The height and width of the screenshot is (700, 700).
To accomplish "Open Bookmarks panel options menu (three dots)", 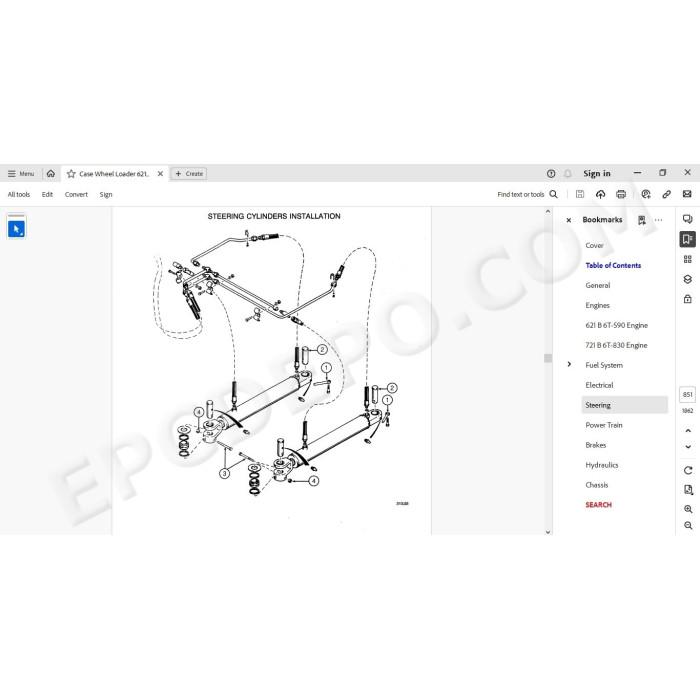I will click(658, 220).
